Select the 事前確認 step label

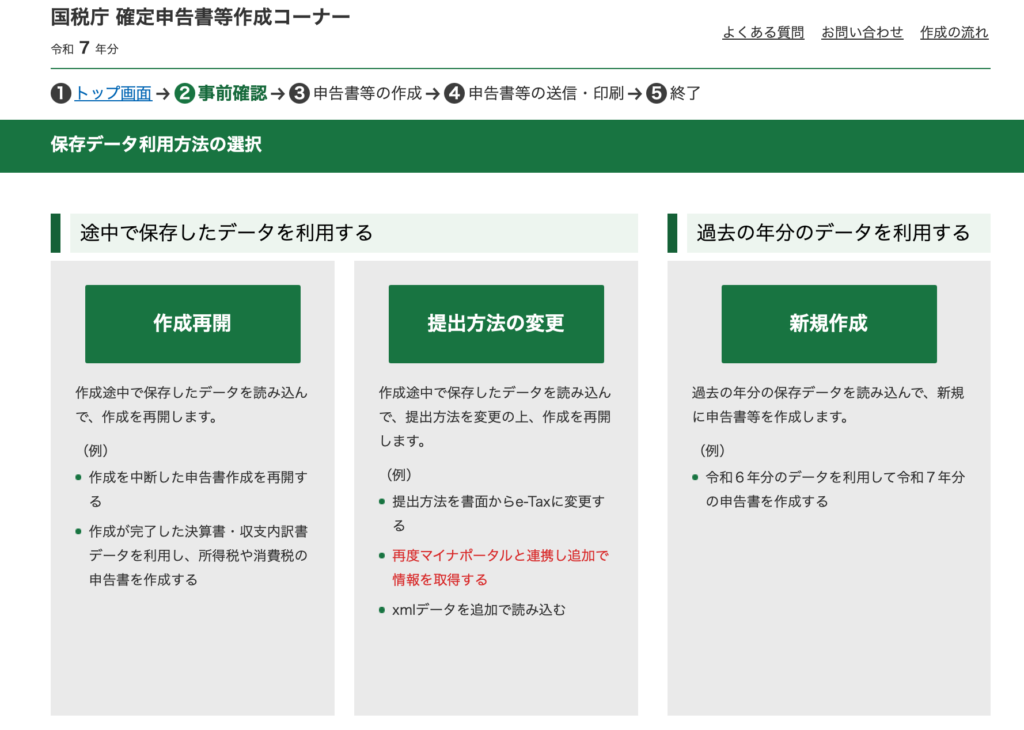pyautogui.click(x=232, y=94)
